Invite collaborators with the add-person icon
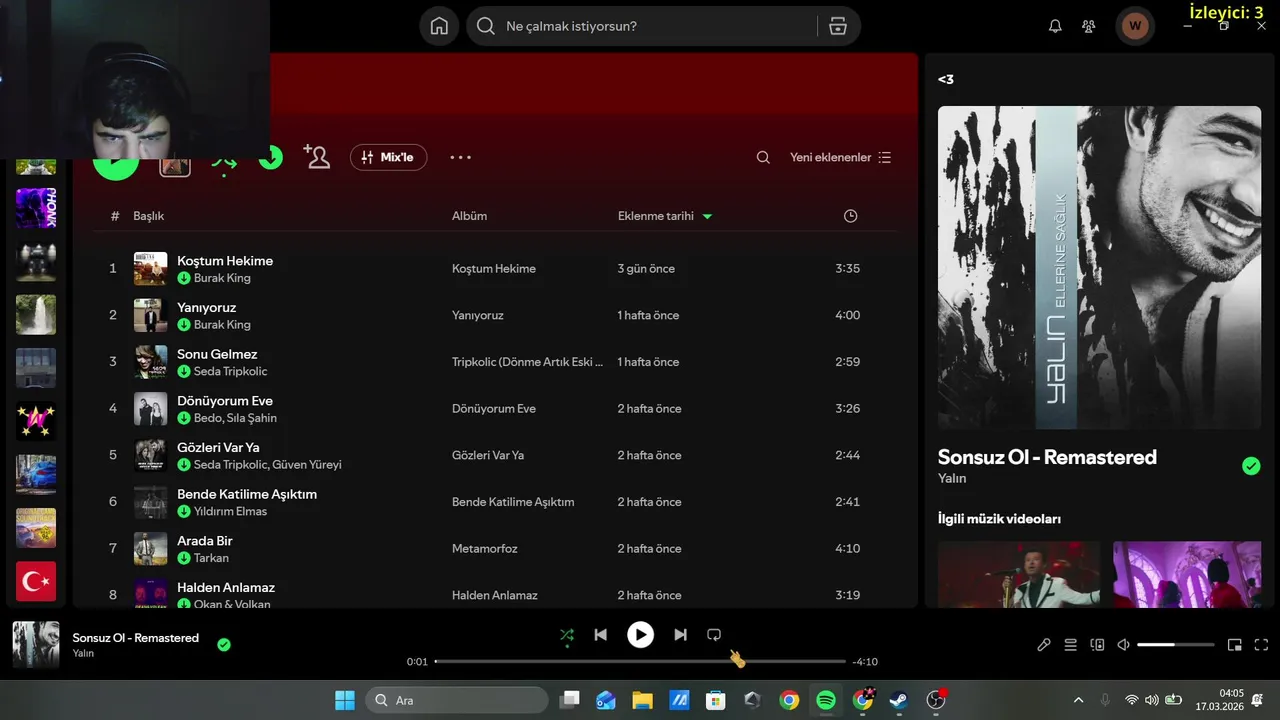This screenshot has width=1280, height=720. coord(317,157)
